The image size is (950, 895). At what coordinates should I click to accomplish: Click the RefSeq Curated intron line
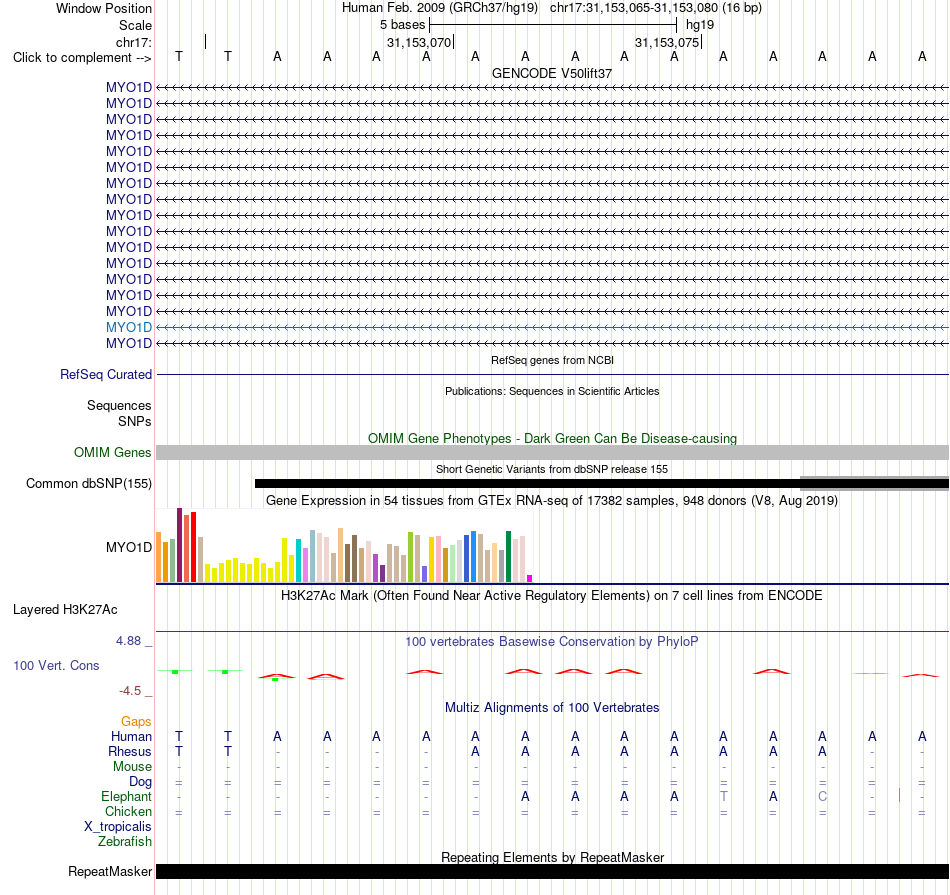552,374
